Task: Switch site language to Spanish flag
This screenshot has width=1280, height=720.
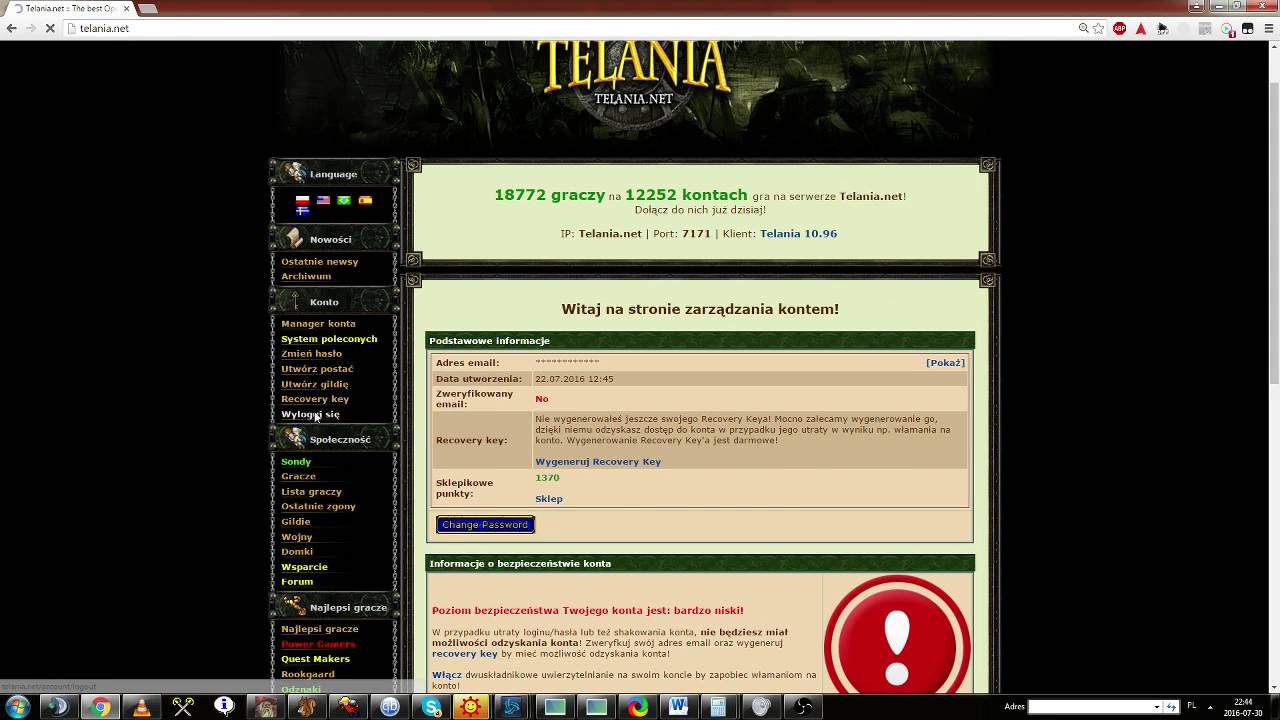Action: tap(365, 200)
